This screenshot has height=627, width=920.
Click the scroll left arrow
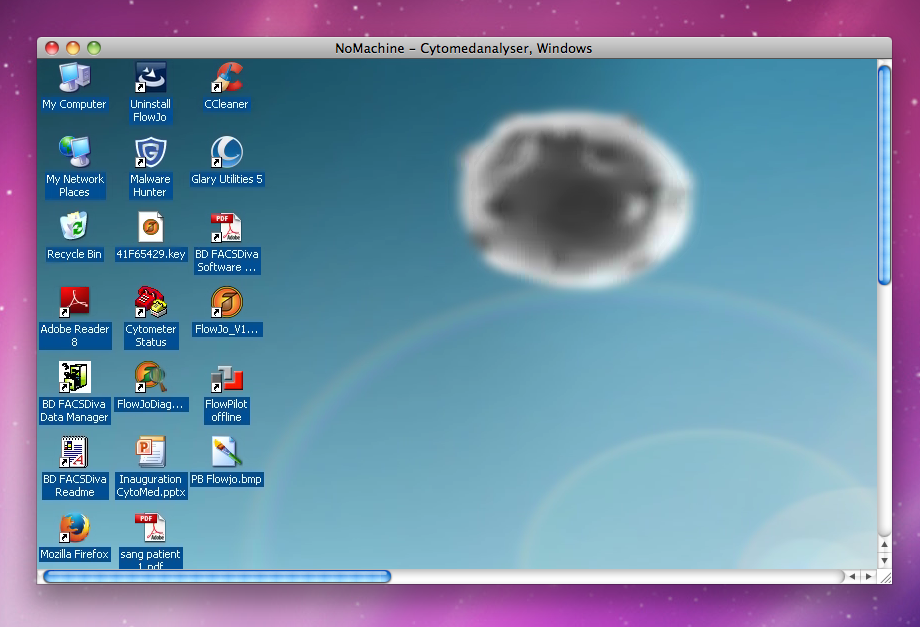852,577
